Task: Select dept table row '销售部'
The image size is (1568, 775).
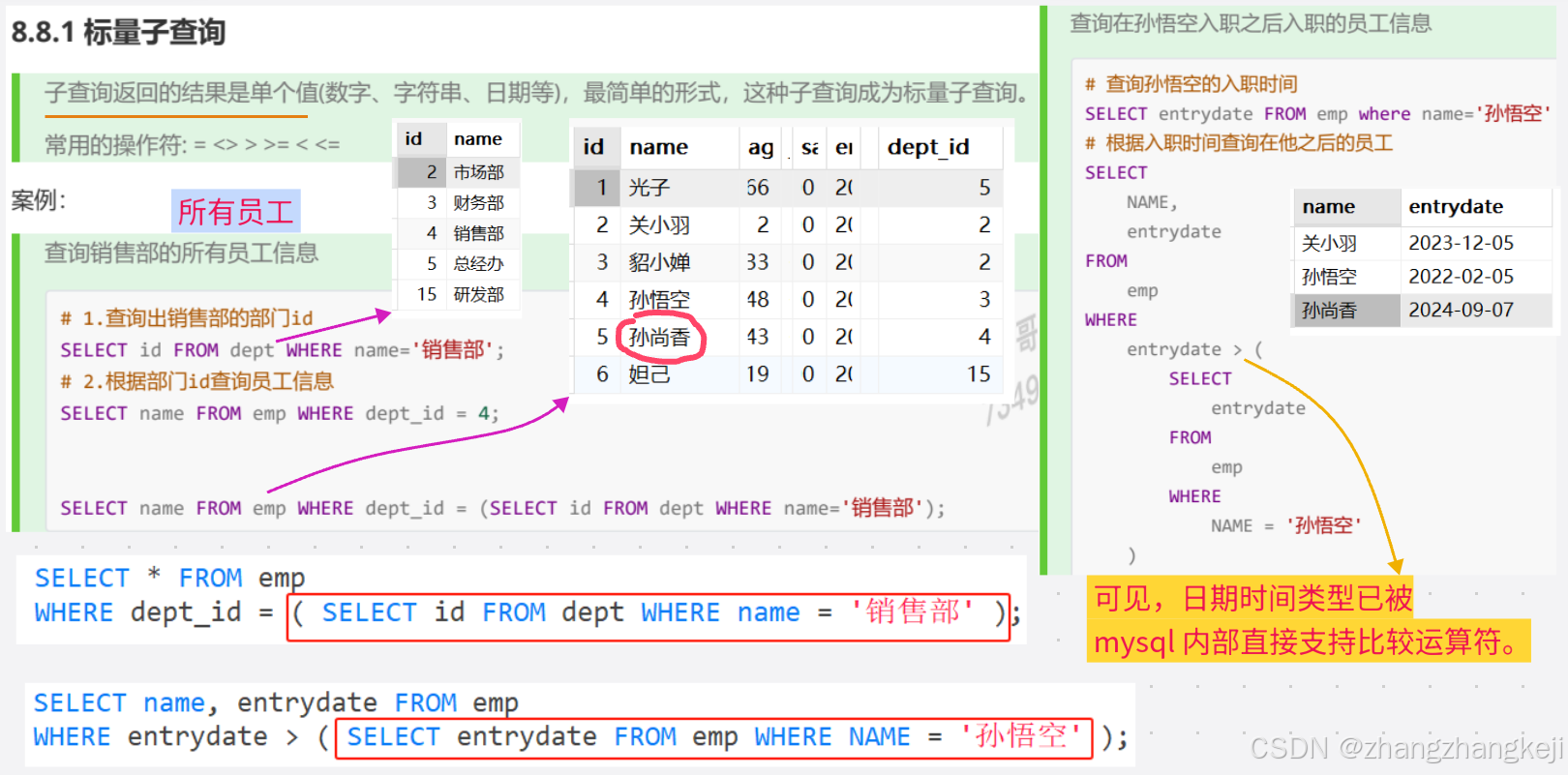Action: [459, 233]
